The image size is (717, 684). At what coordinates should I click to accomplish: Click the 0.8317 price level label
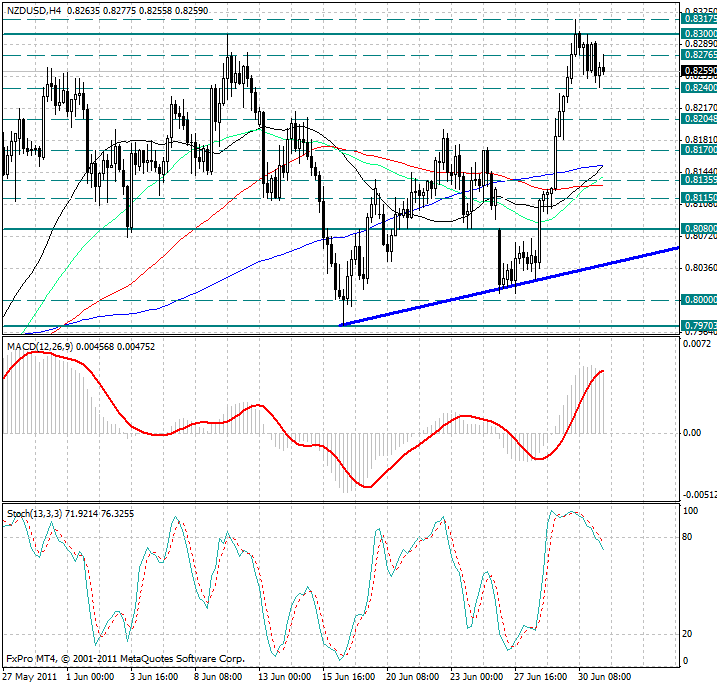(698, 19)
